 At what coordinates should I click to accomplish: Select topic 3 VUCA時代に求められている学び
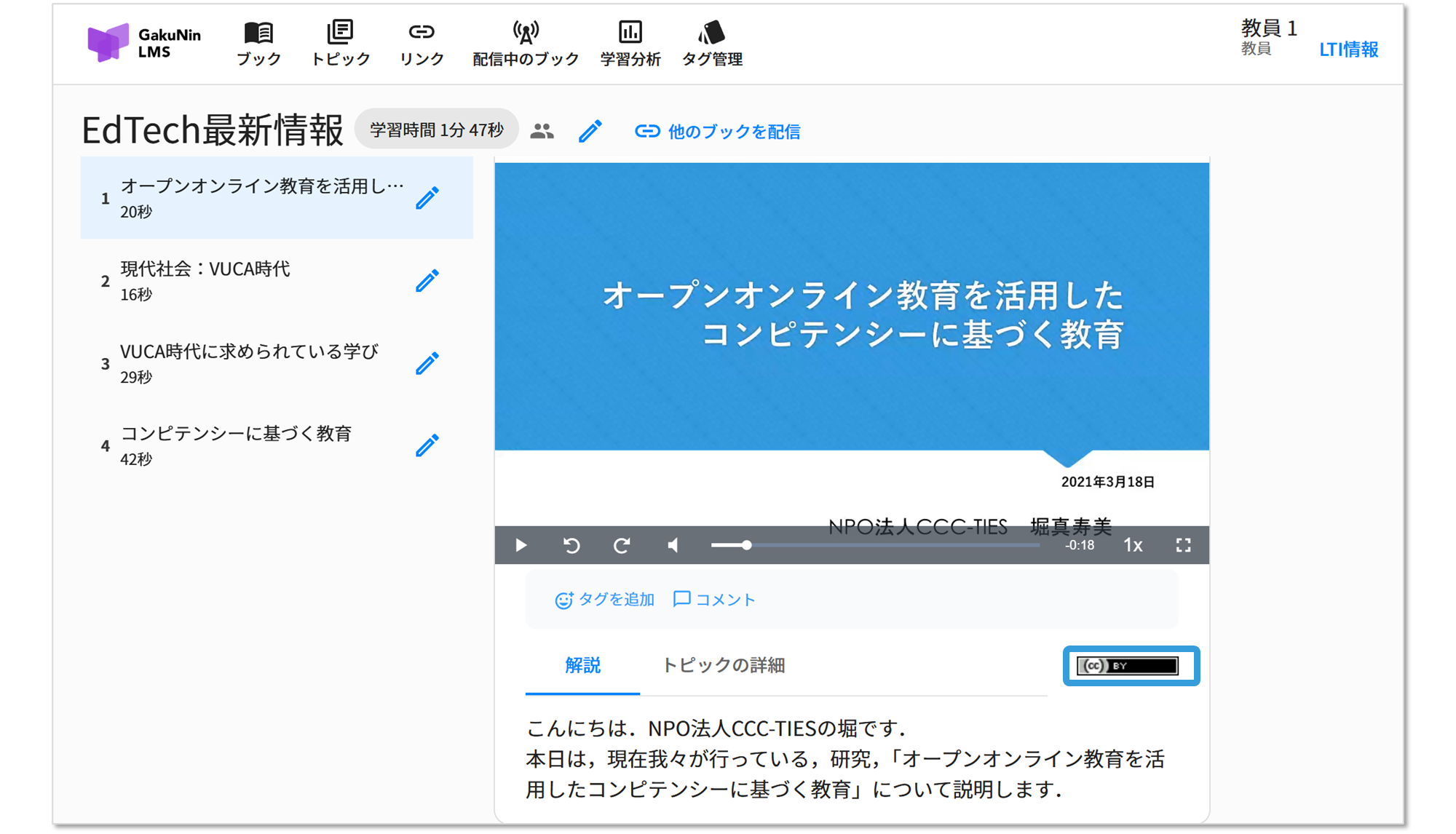(x=249, y=363)
